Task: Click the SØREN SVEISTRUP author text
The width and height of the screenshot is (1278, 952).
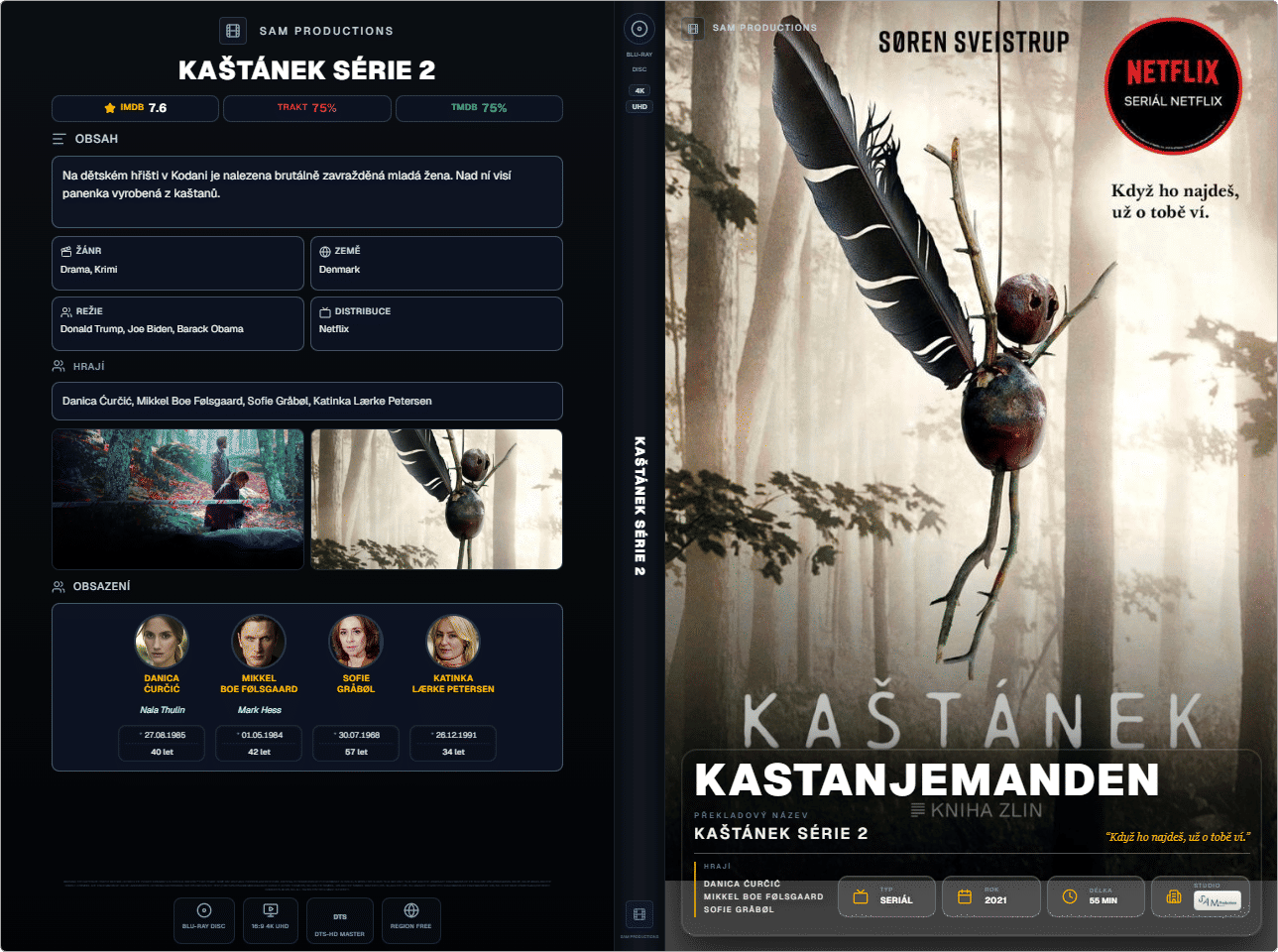Action: (x=974, y=42)
